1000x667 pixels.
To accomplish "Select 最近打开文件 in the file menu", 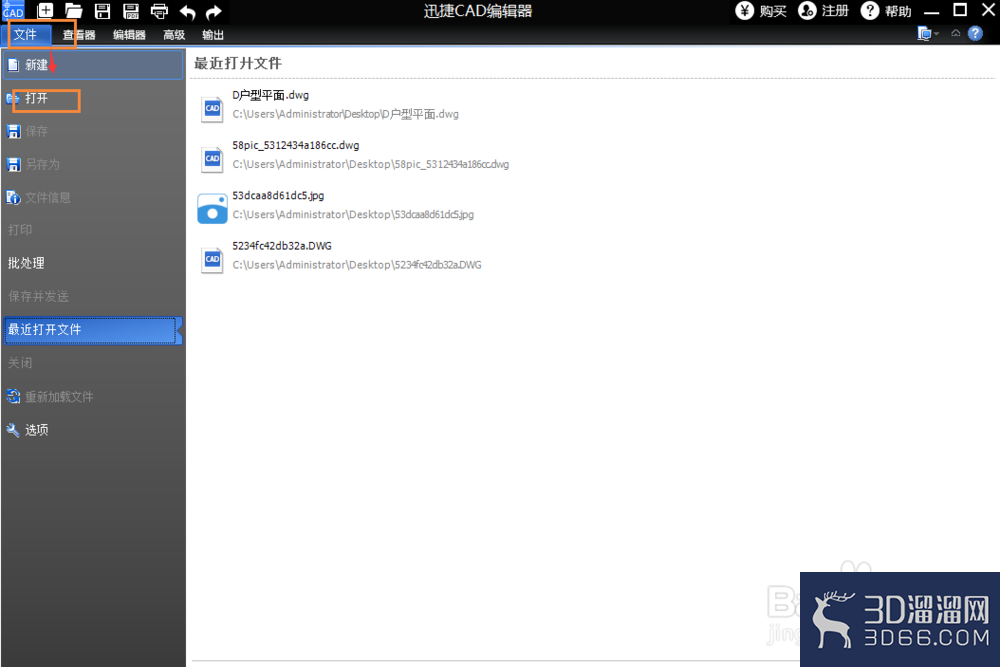I will click(93, 330).
